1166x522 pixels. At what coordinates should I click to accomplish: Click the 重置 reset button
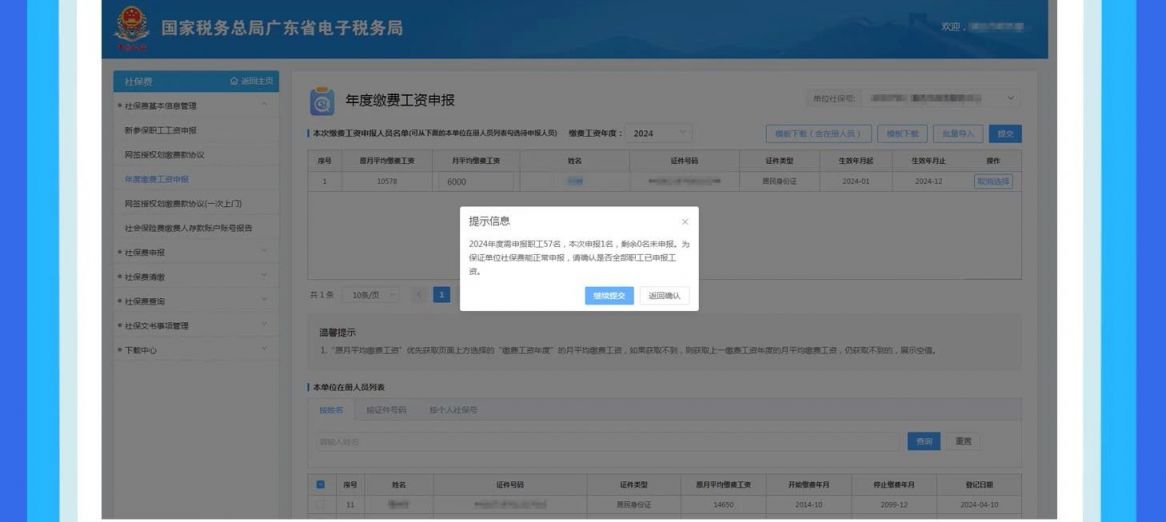click(963, 442)
